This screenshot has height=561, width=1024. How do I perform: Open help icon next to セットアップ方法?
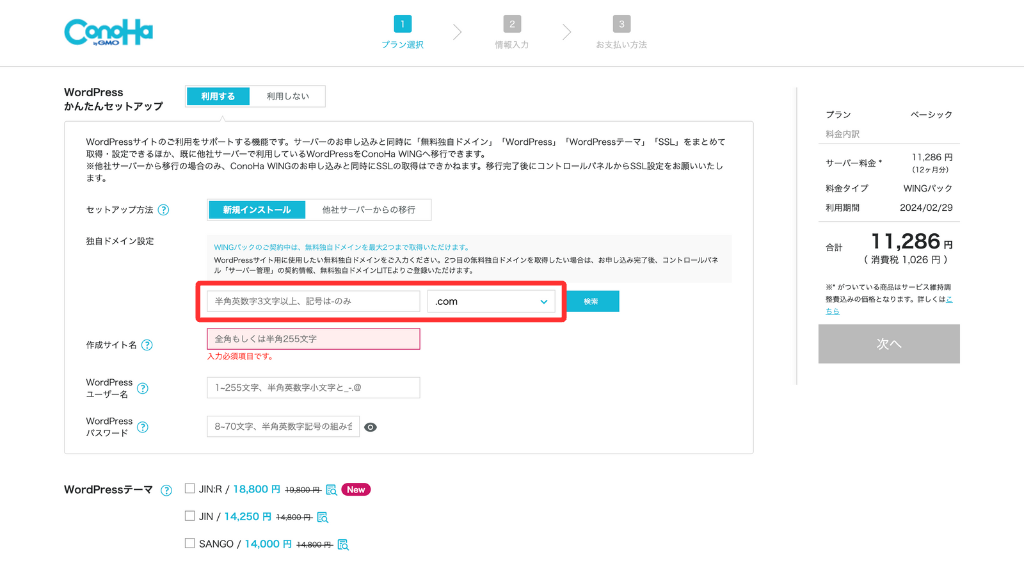pyautogui.click(x=164, y=210)
